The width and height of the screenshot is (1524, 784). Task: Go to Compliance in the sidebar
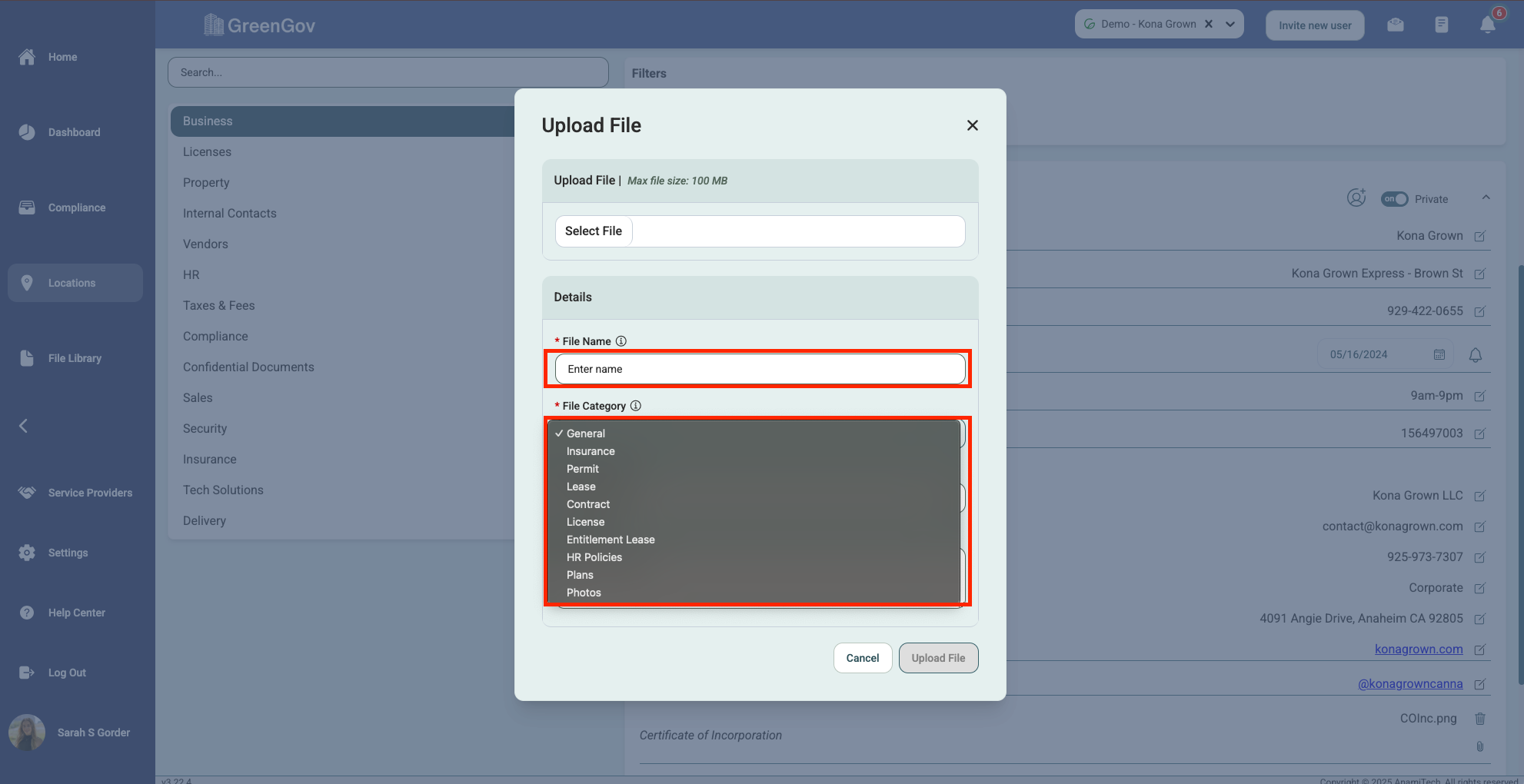[x=77, y=208]
